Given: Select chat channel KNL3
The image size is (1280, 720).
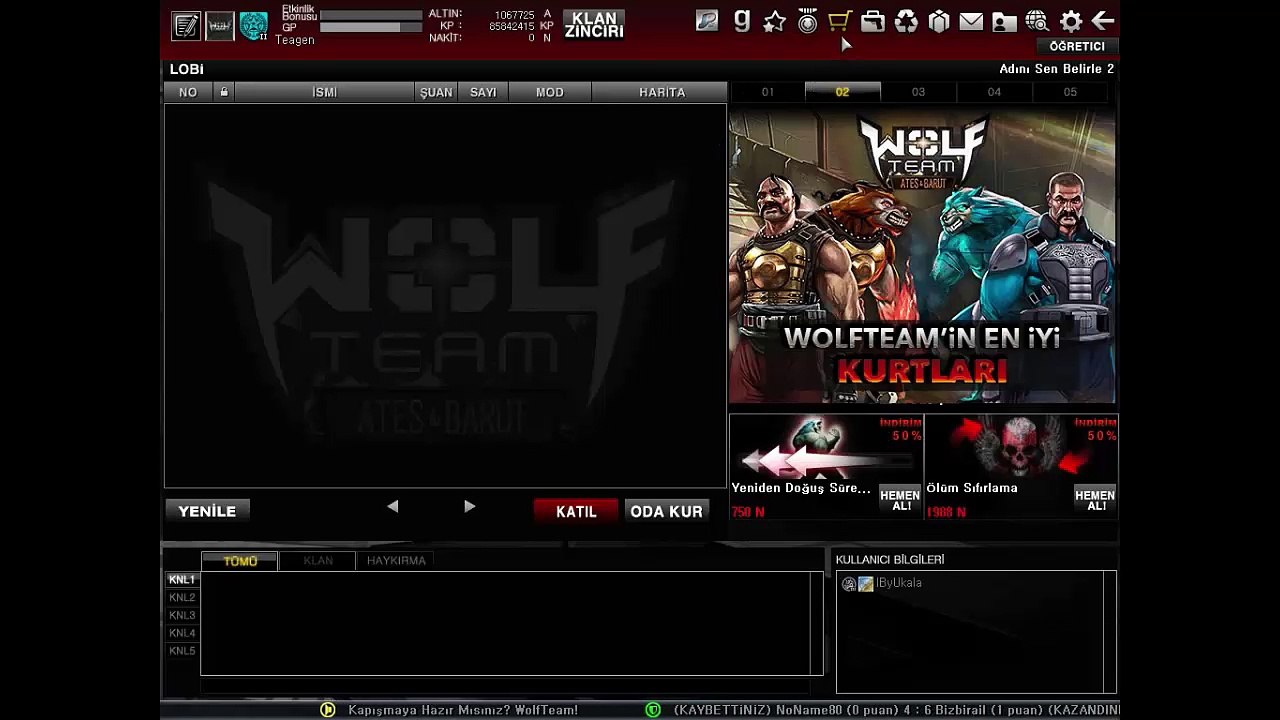Looking at the screenshot, I should point(182,616).
